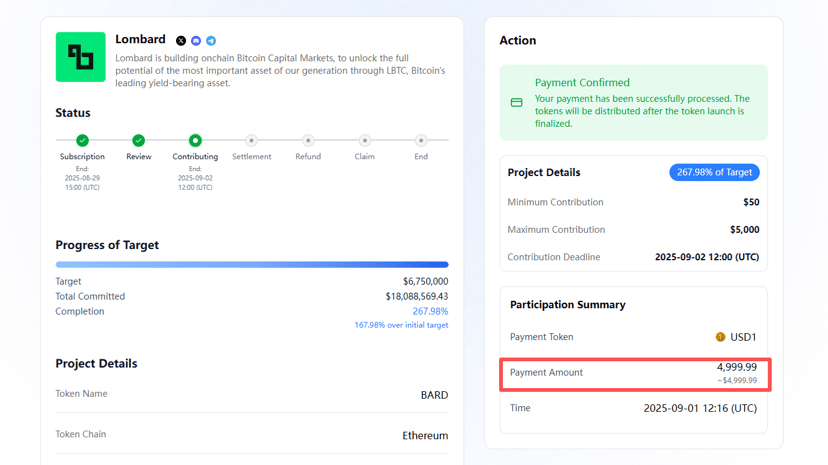The image size is (828, 465).
Task: Click the USD1 token coin icon
Action: point(720,337)
